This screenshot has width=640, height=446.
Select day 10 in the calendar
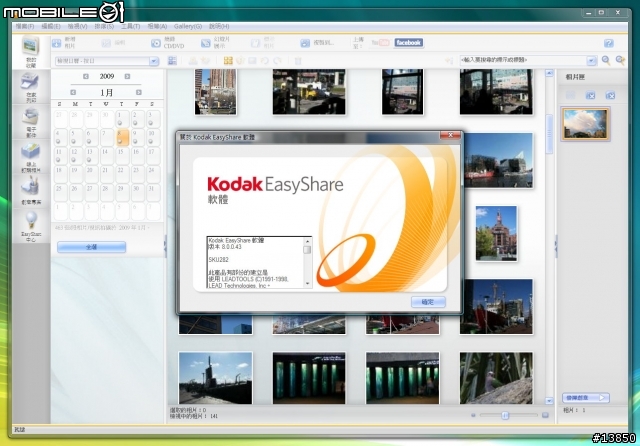click(153, 138)
